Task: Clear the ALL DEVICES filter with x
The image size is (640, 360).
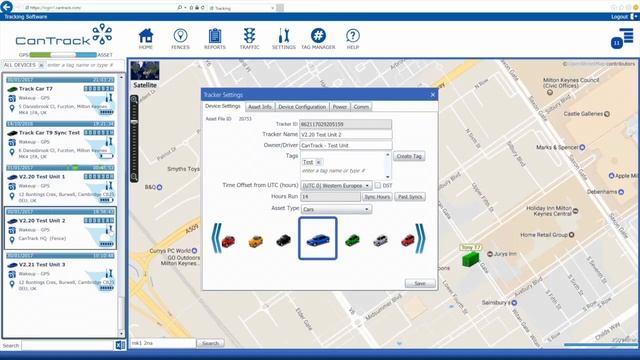Action: point(41,65)
